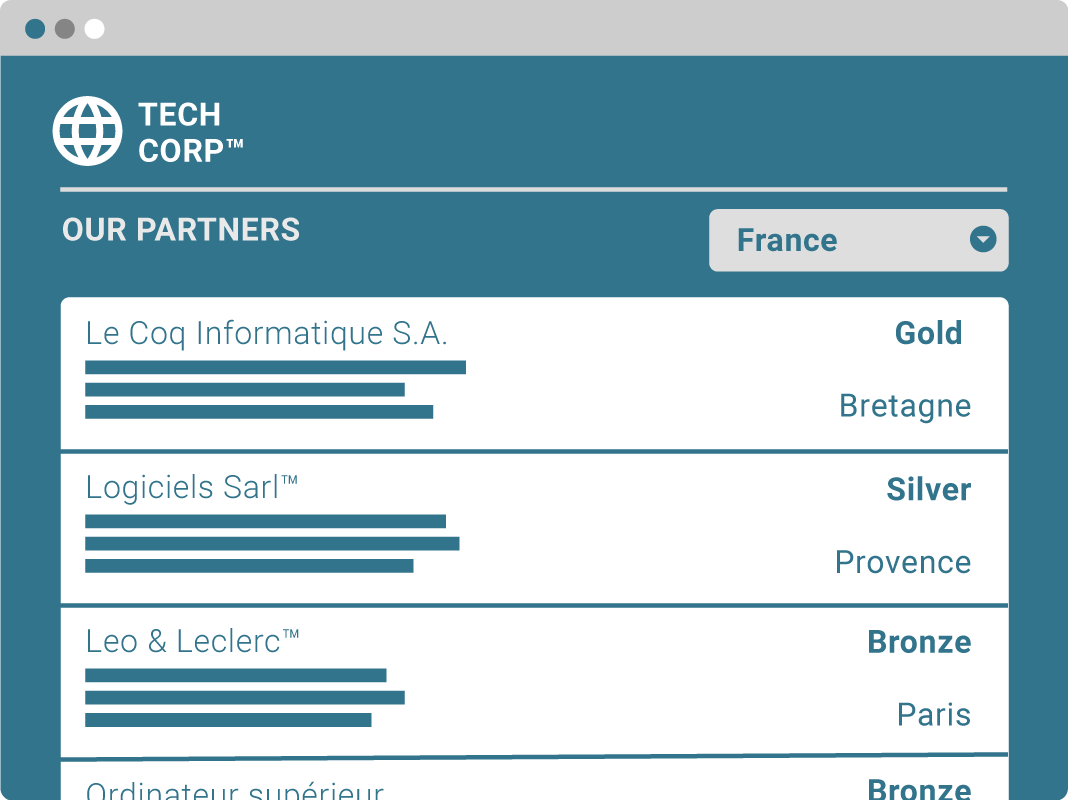1068x800 pixels.
Task: Open Le Coq Informatique S.A. partner entry
Action: tap(266, 333)
